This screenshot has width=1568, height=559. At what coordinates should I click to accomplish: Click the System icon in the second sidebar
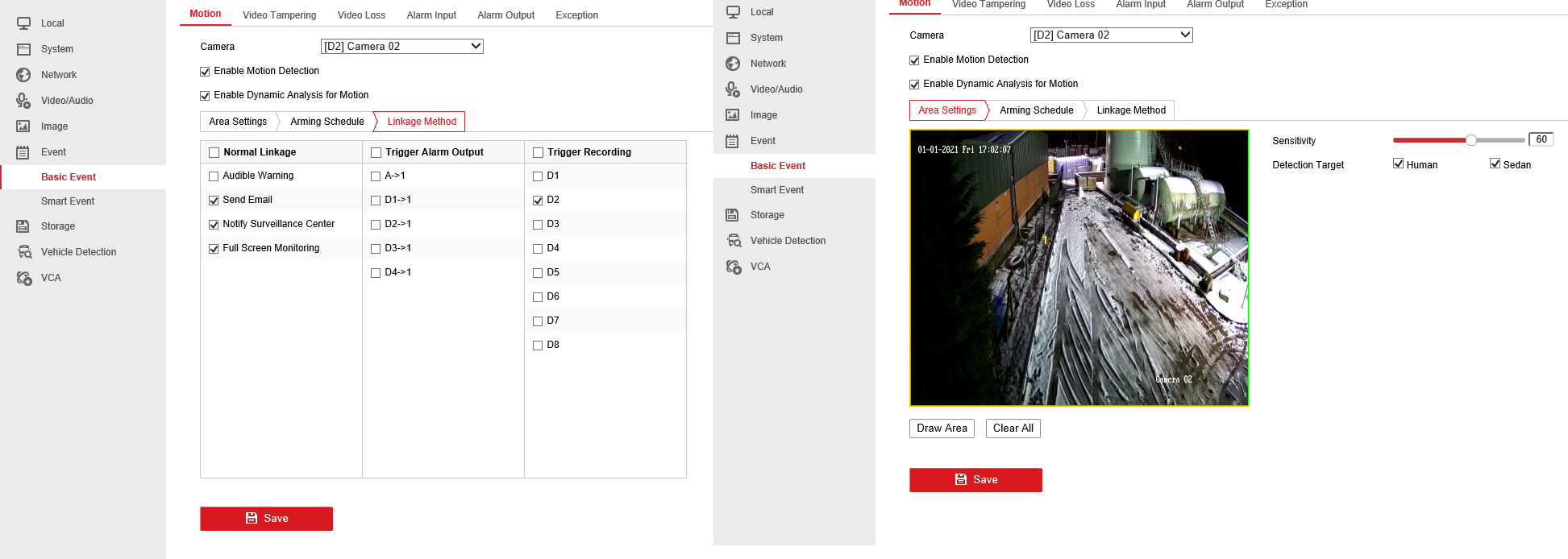[x=733, y=38]
